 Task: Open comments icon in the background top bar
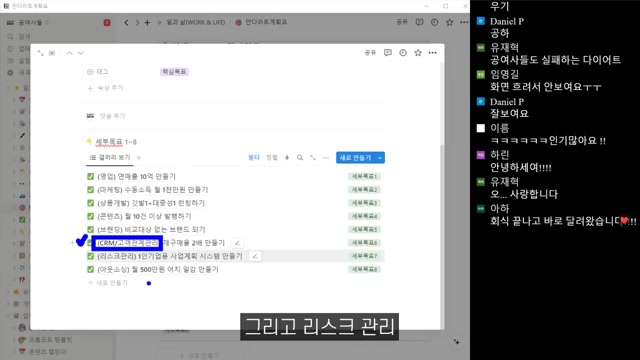(419, 22)
